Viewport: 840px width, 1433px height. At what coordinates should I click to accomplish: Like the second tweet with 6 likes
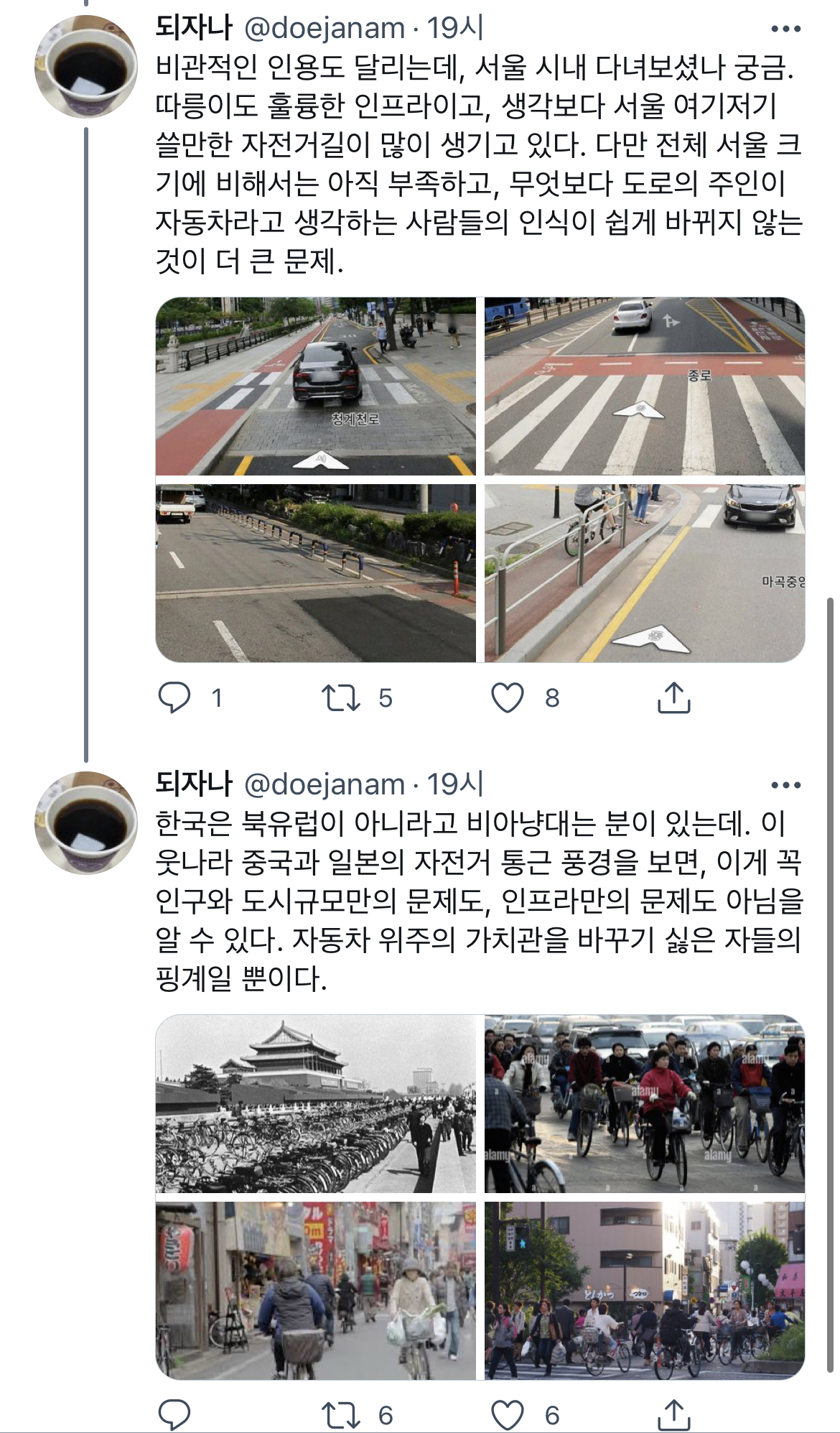click(508, 1415)
